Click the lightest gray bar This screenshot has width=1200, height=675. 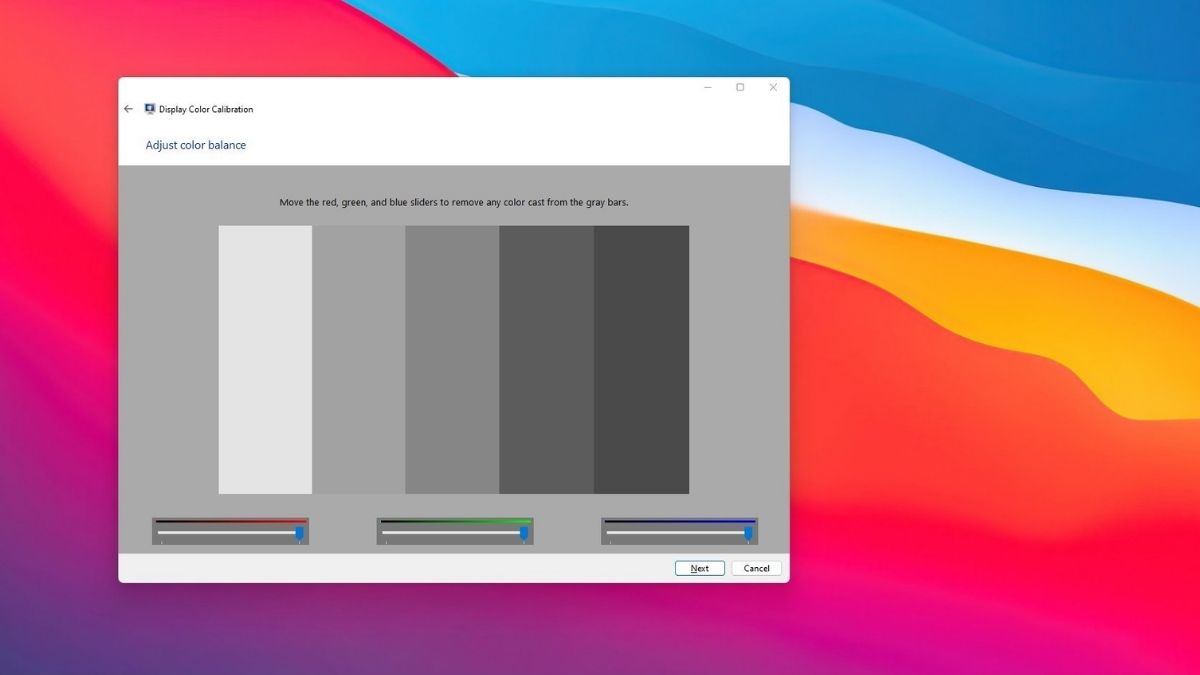(264, 360)
